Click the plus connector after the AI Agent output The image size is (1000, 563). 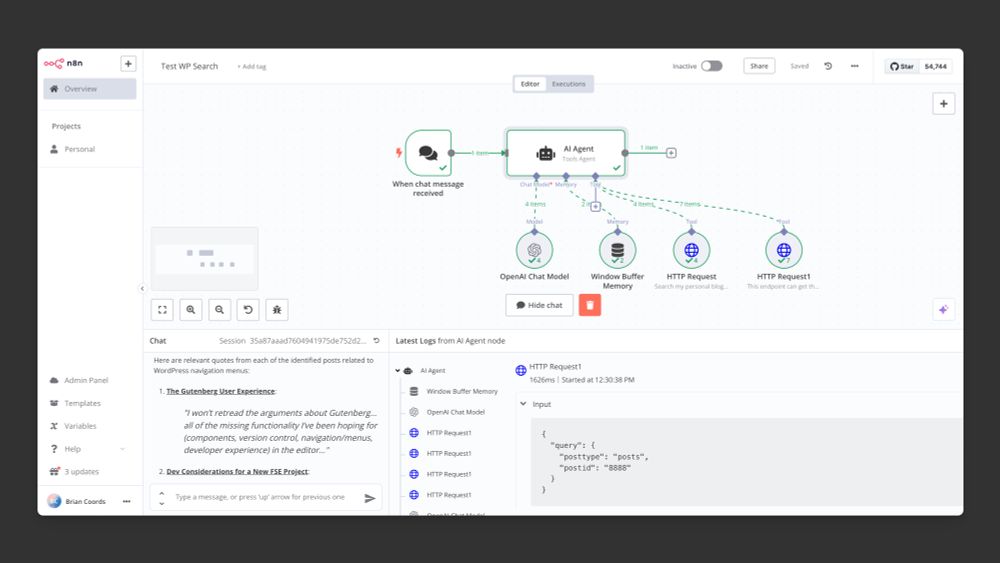(671, 153)
